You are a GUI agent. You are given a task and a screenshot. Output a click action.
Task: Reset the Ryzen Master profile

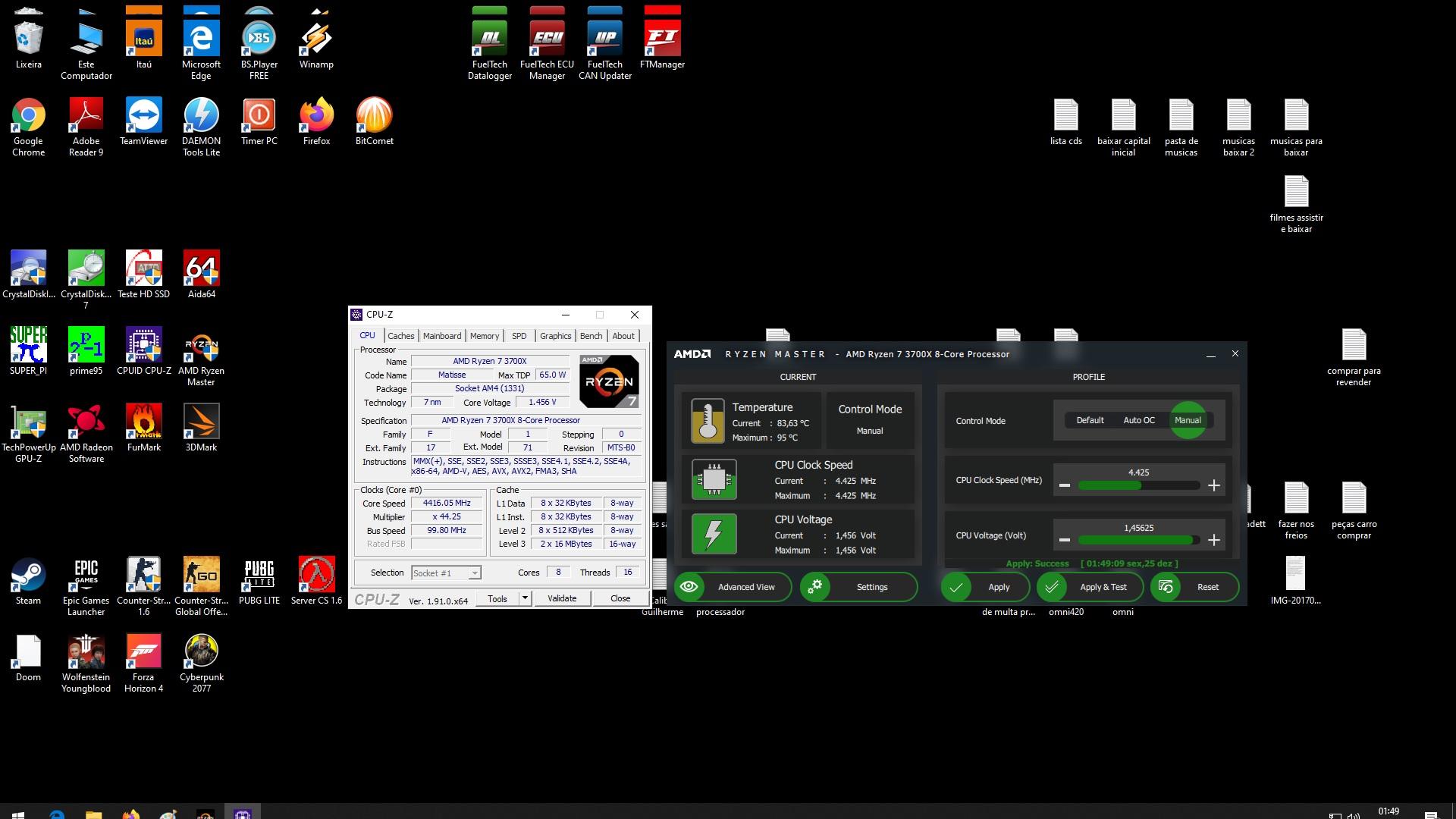(x=1194, y=587)
